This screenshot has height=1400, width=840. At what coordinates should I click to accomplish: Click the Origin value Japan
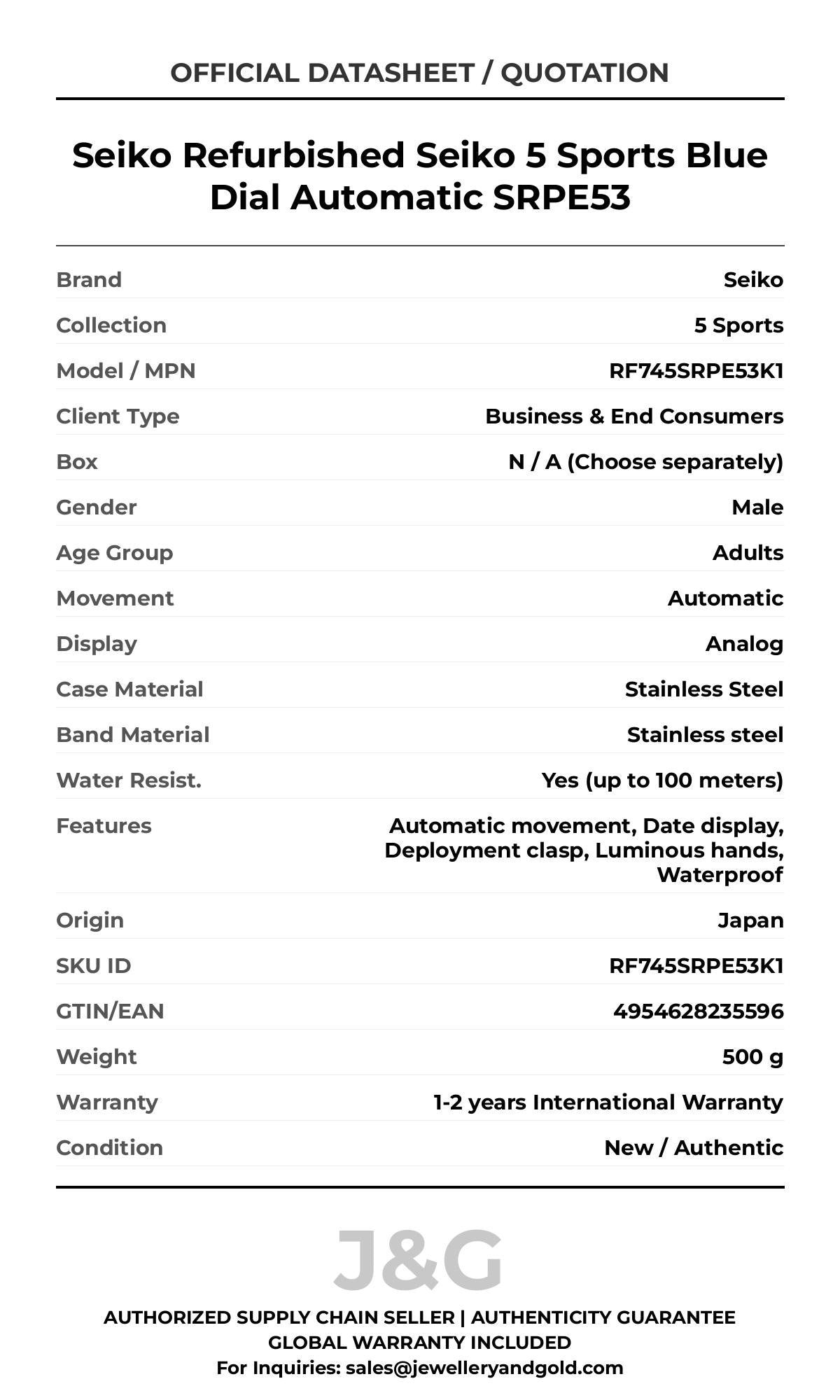[750, 920]
